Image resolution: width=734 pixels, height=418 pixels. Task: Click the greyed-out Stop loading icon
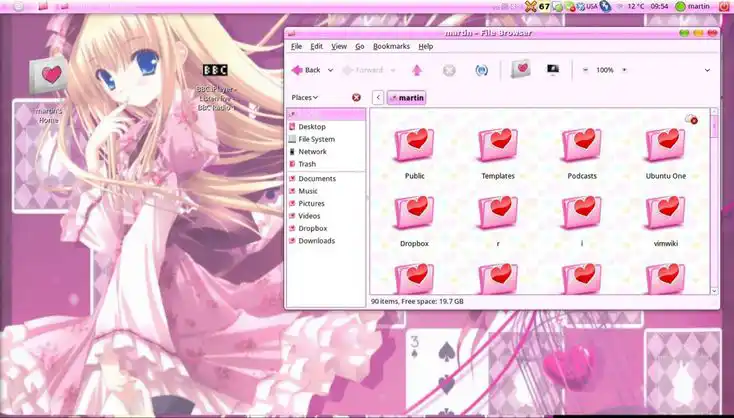point(449,70)
